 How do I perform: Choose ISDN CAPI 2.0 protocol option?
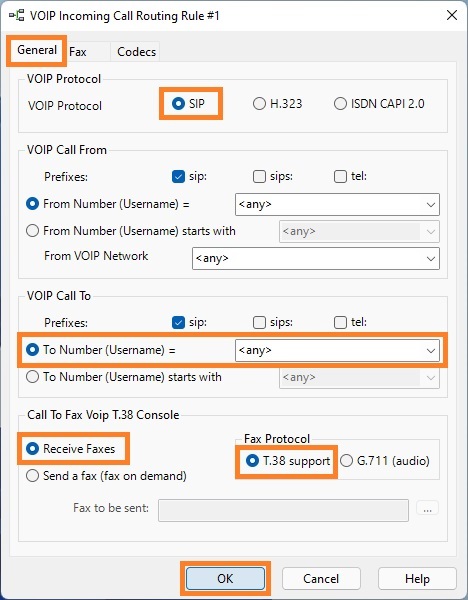click(379, 103)
